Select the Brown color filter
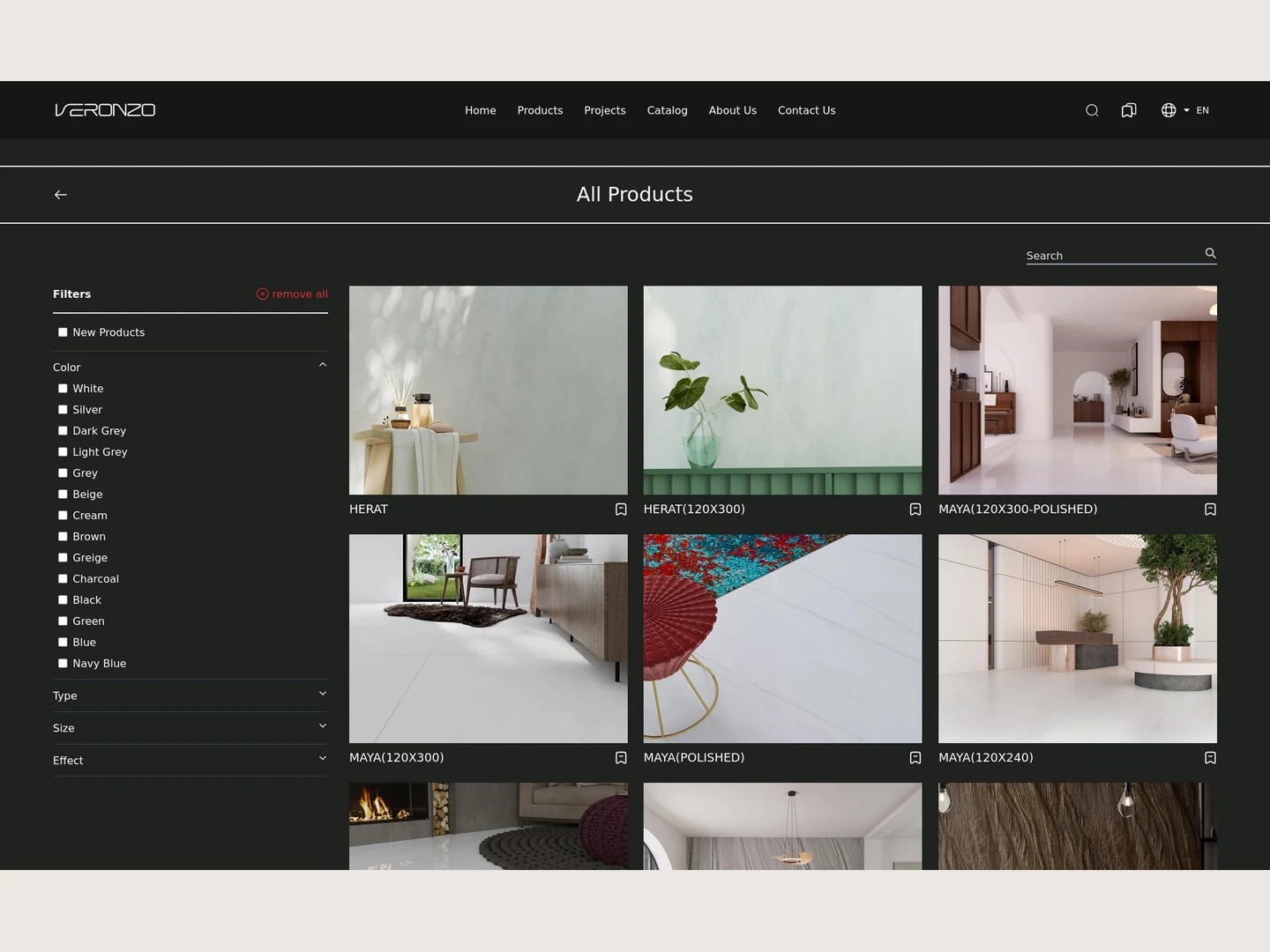Image resolution: width=1270 pixels, height=952 pixels. click(63, 537)
